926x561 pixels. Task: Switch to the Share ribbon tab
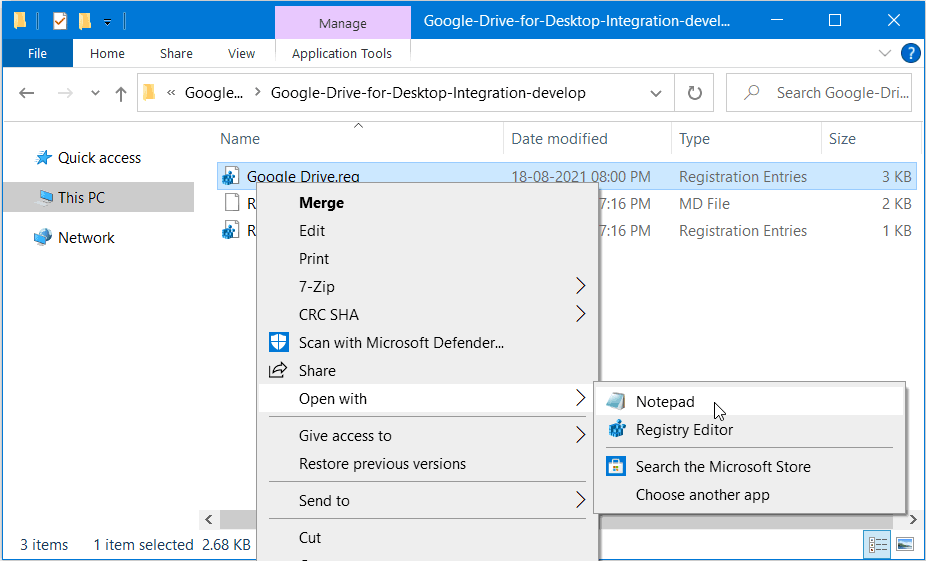pyautogui.click(x=176, y=53)
